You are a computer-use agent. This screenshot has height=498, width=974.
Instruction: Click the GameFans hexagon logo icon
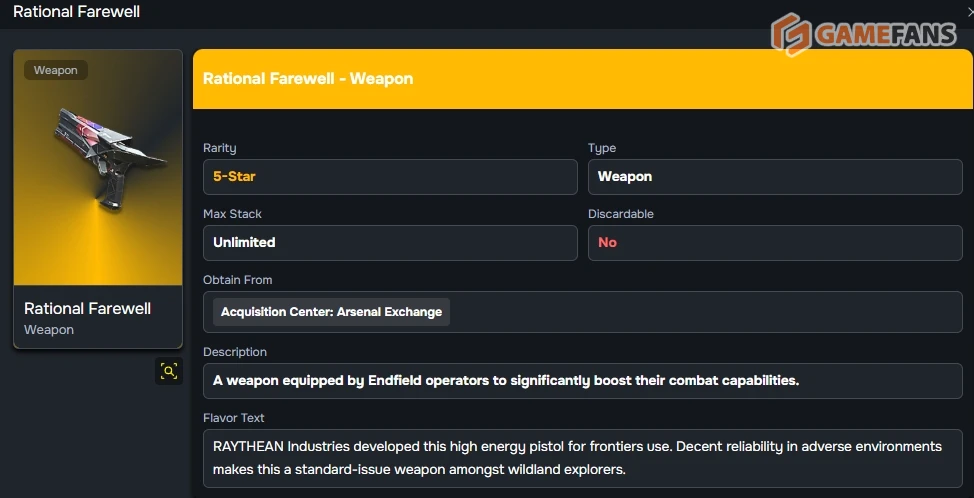tap(790, 34)
